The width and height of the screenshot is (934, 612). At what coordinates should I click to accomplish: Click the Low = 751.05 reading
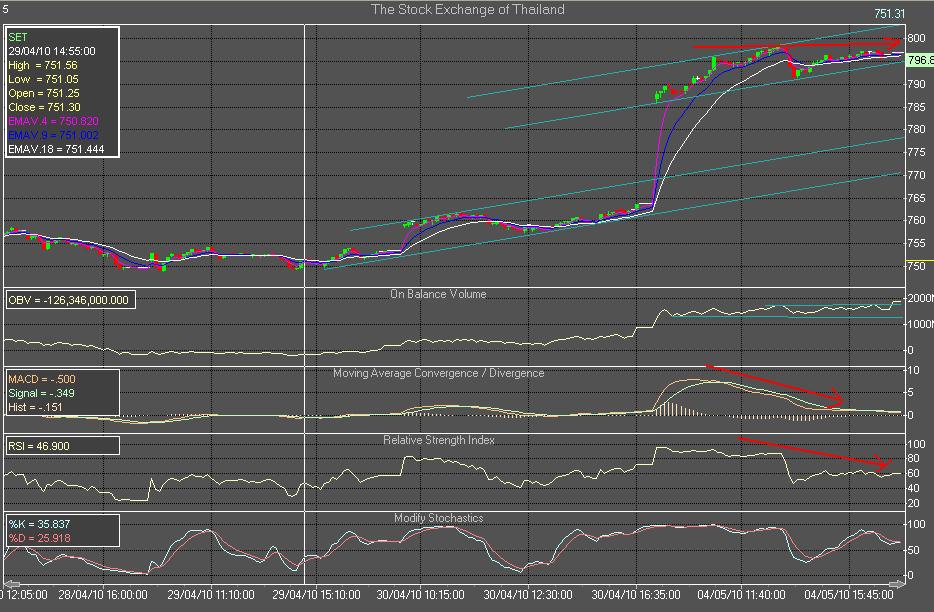[x=43, y=79]
